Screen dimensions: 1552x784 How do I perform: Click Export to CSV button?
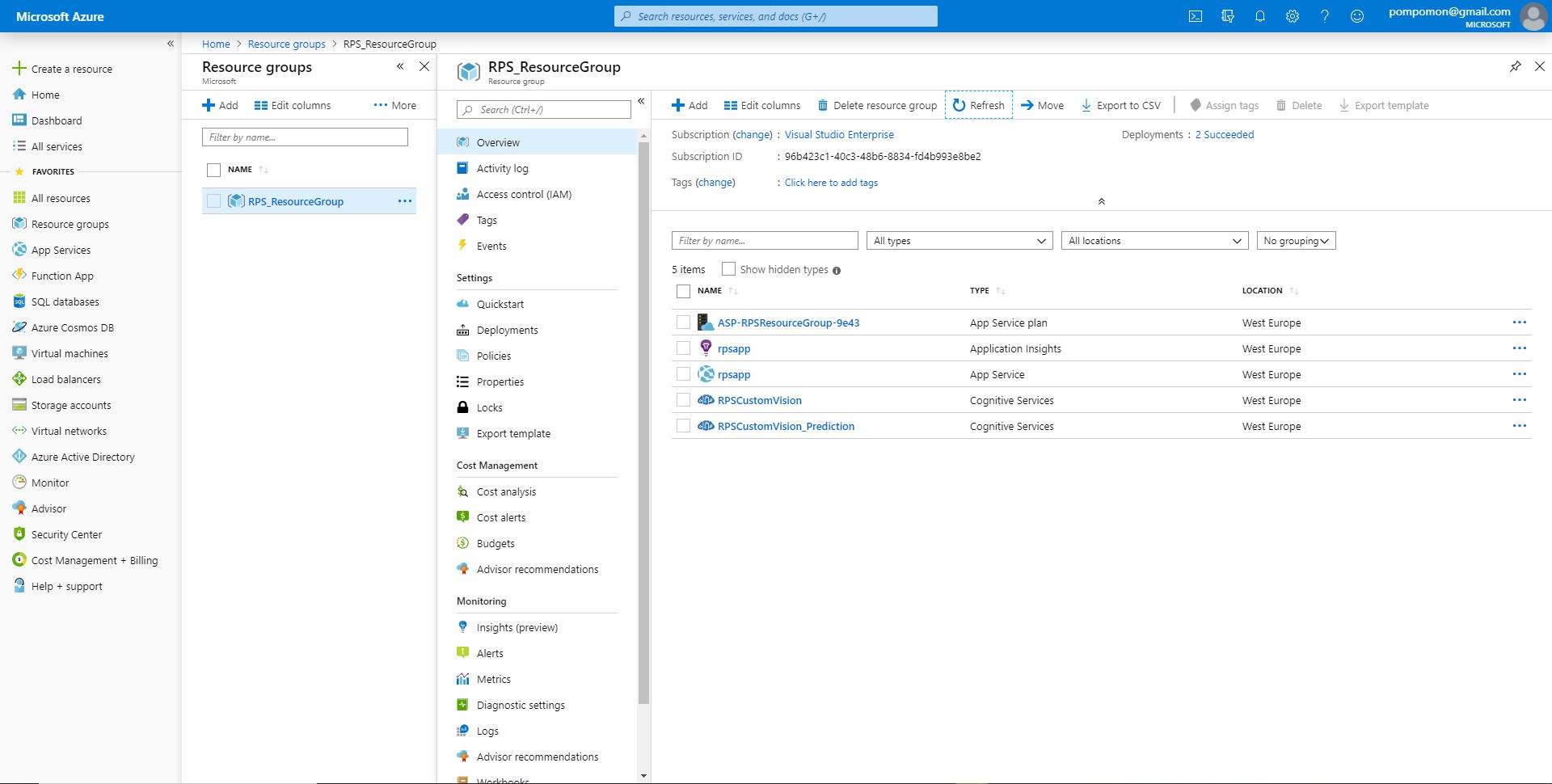pos(1120,105)
